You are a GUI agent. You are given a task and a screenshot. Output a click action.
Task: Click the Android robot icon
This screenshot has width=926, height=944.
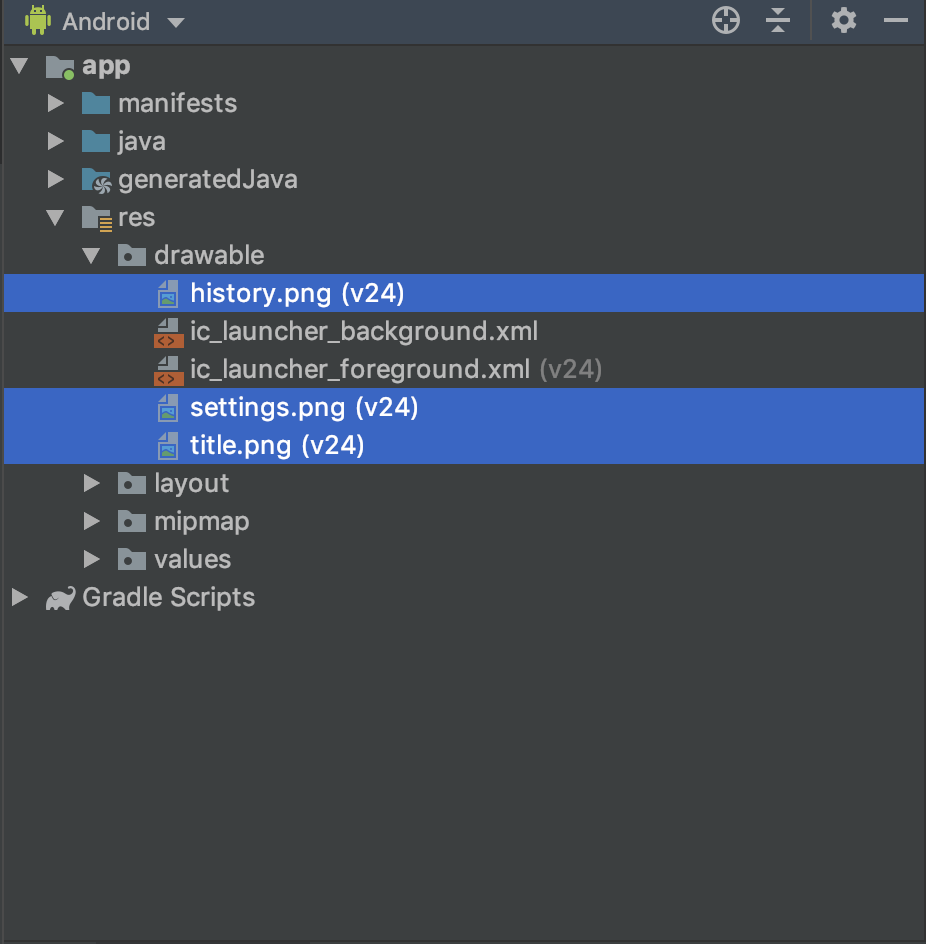[x=38, y=21]
